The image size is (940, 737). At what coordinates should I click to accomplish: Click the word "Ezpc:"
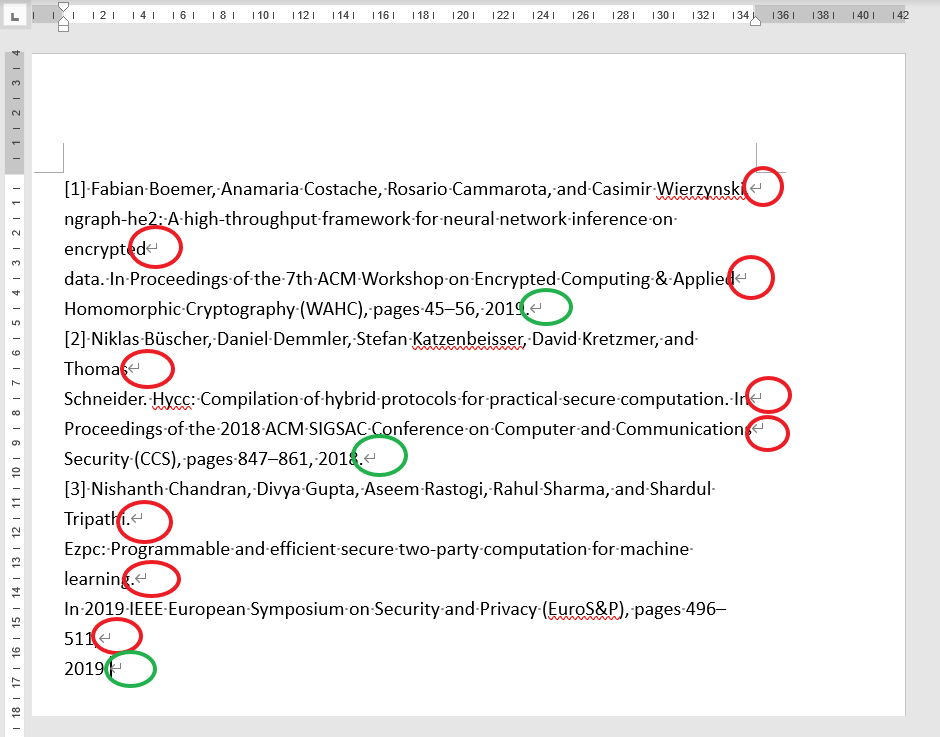pyautogui.click(x=85, y=549)
